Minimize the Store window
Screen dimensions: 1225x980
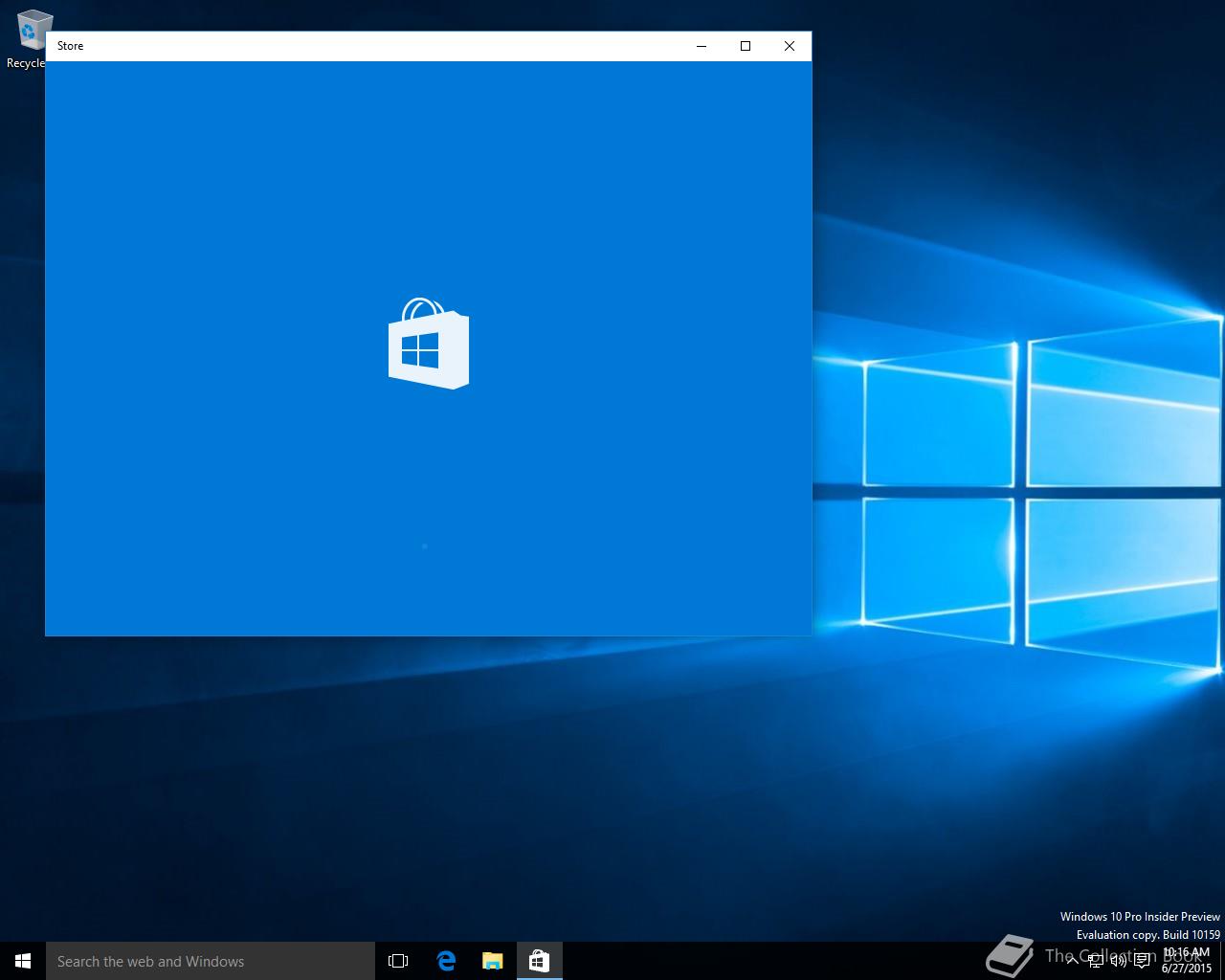click(x=702, y=46)
